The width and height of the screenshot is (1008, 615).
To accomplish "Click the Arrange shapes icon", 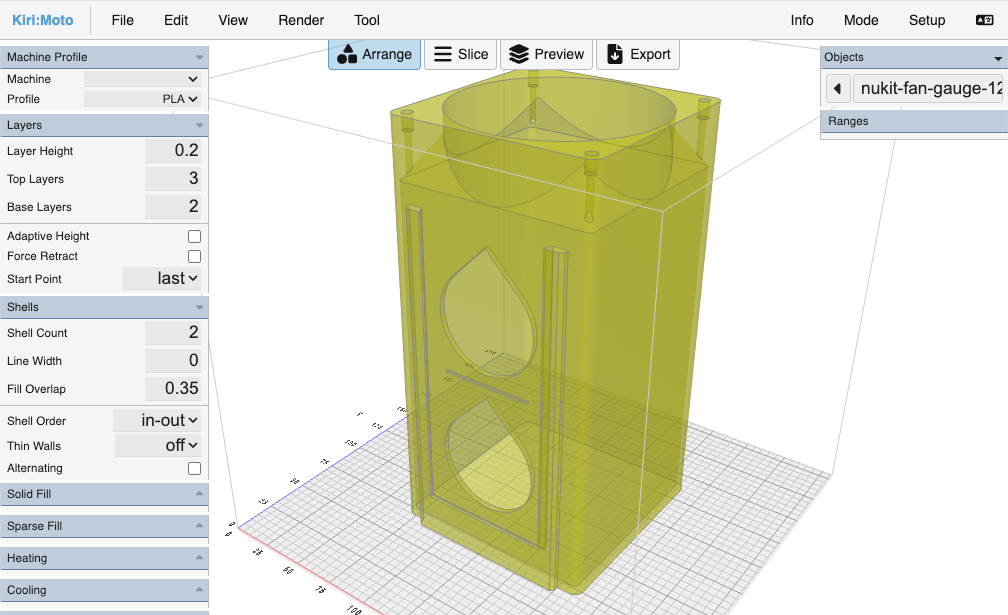I will point(346,55).
